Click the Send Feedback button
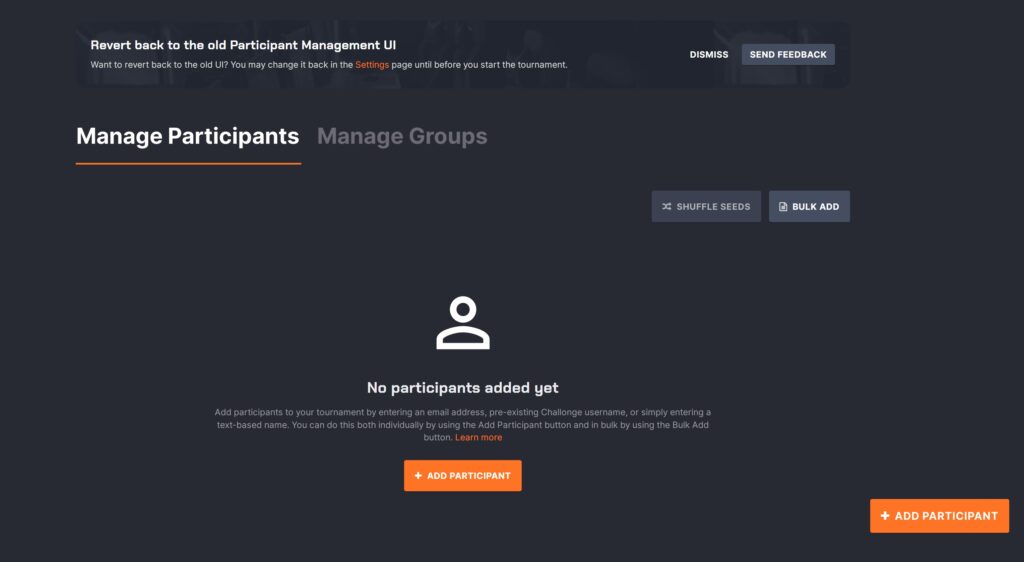Screen dimensions: 1024x562 788,55
